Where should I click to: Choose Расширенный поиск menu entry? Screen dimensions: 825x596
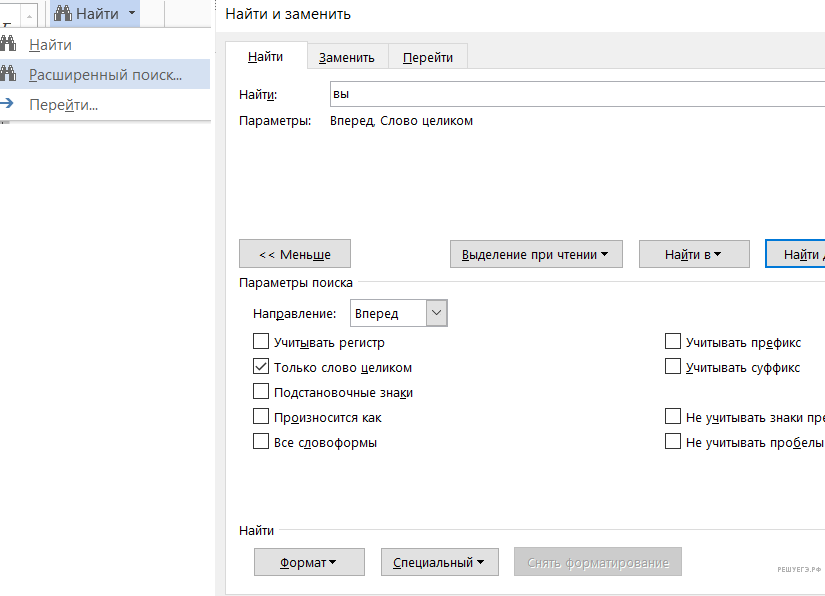coord(105,75)
